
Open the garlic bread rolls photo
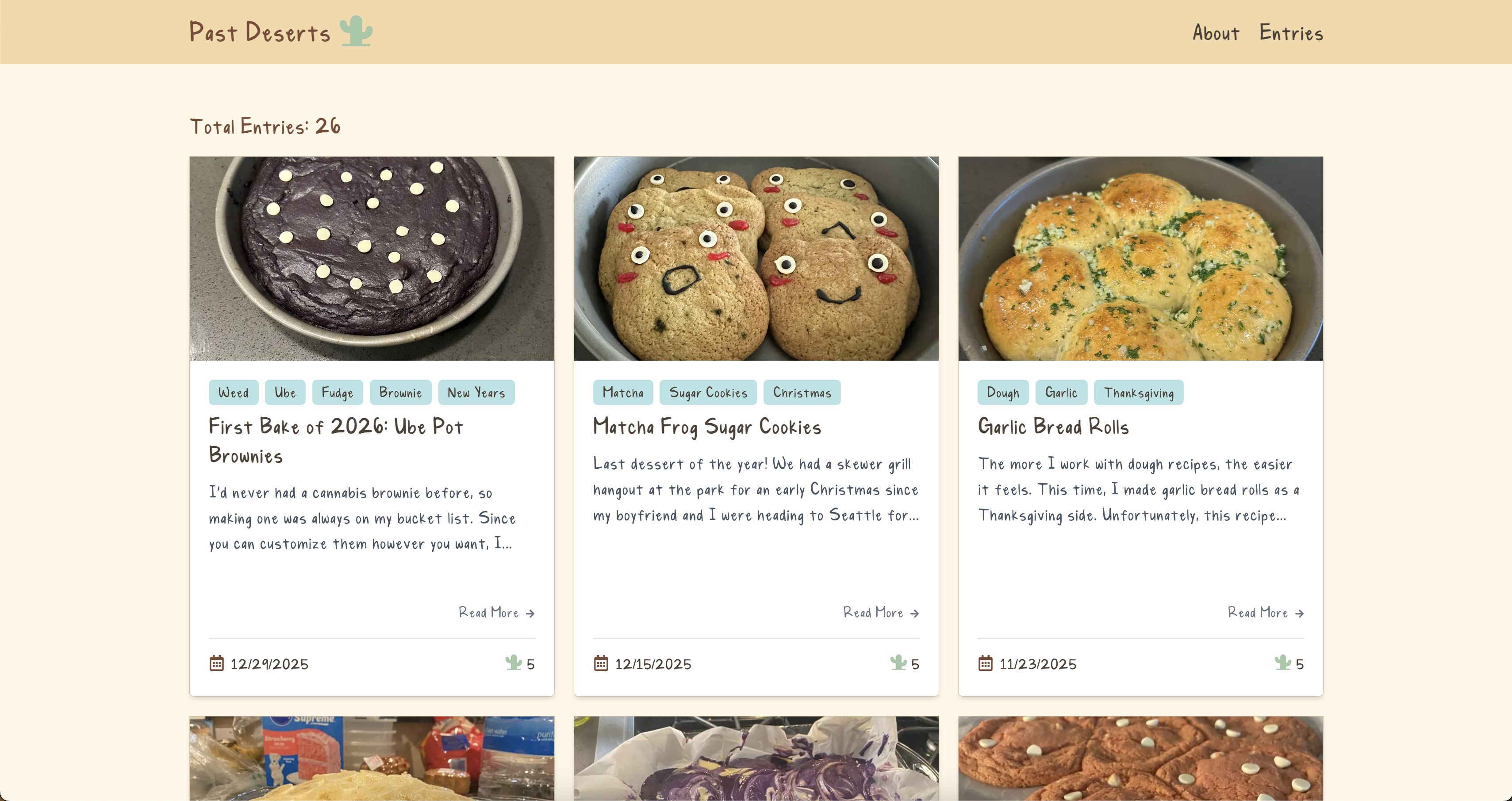click(1140, 258)
